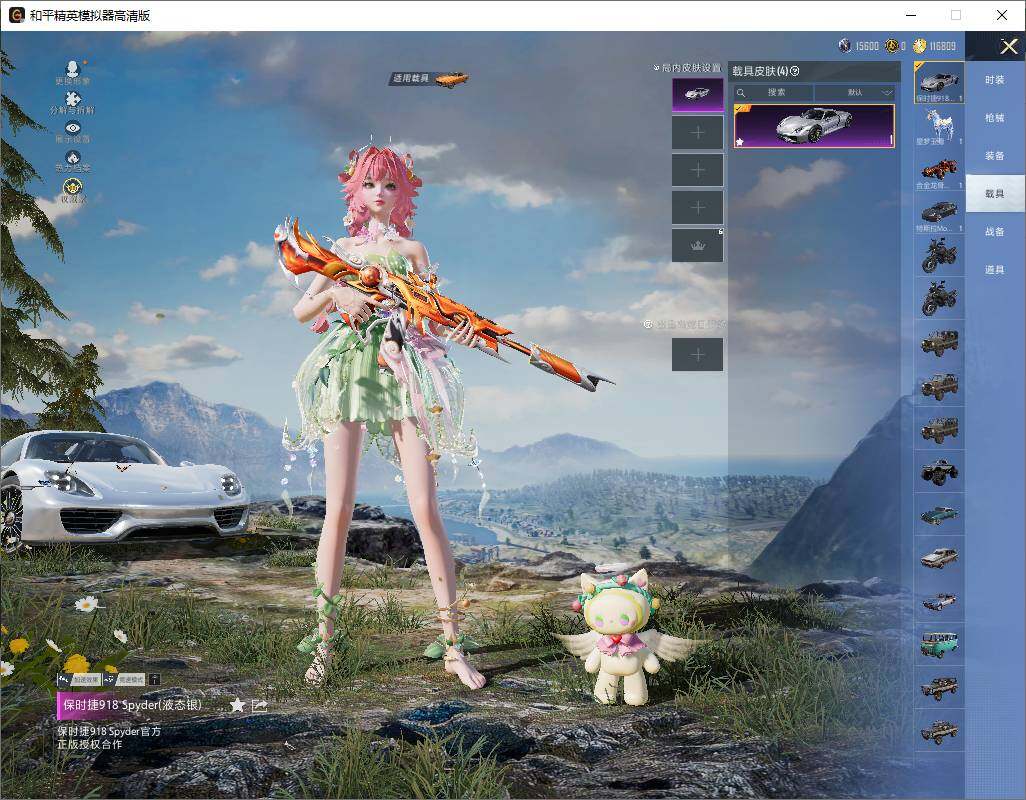
Task: Click the bronze token currency icon
Action: point(891,46)
